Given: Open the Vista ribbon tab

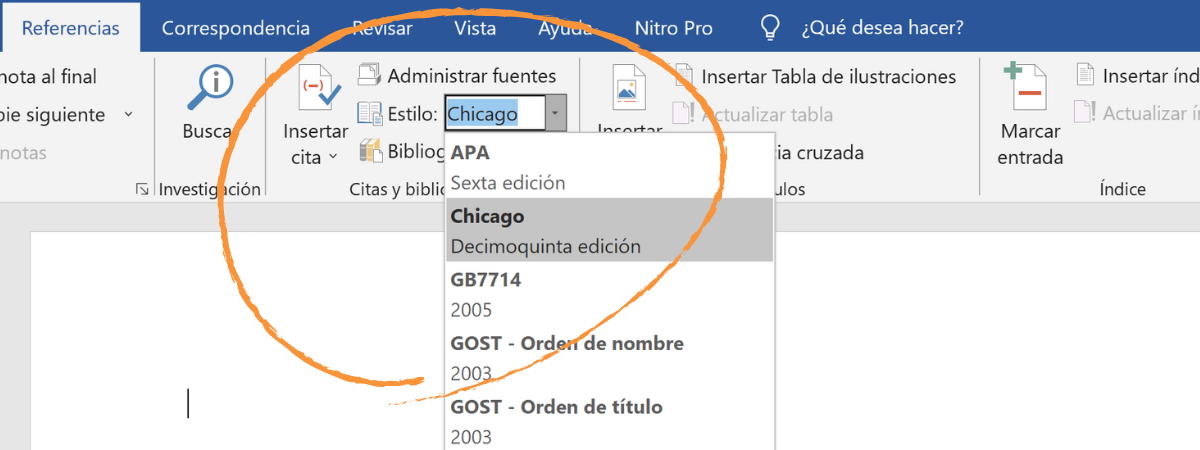Looking at the screenshot, I should [x=475, y=28].
